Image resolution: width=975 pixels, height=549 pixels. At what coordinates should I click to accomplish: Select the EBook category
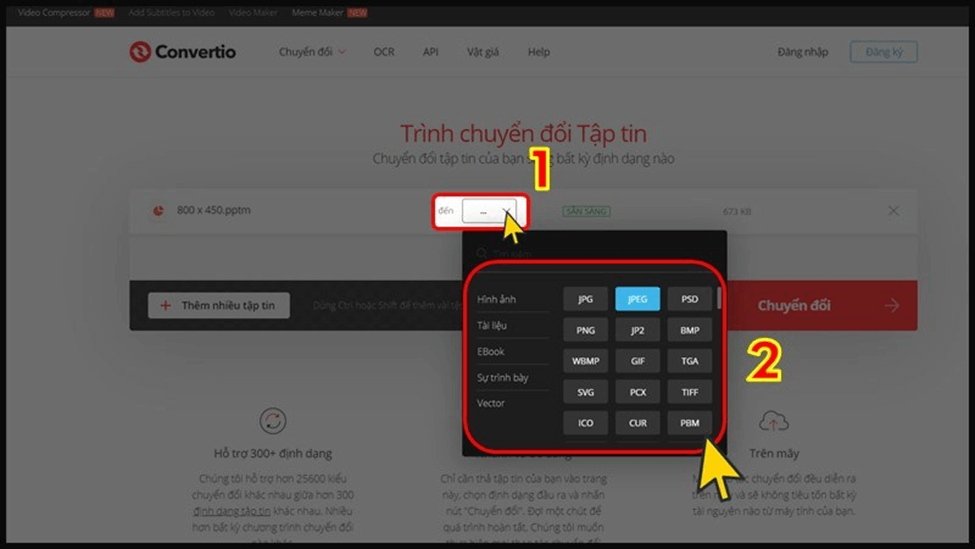(491, 351)
